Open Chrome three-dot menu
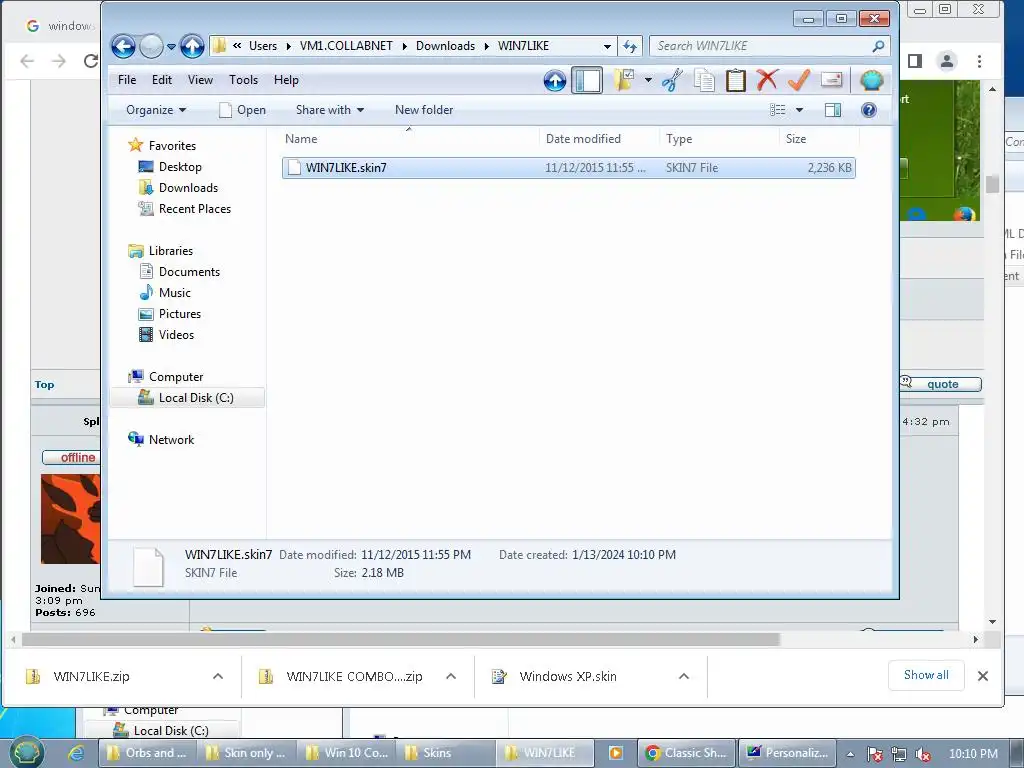The image size is (1024, 768). [x=979, y=61]
